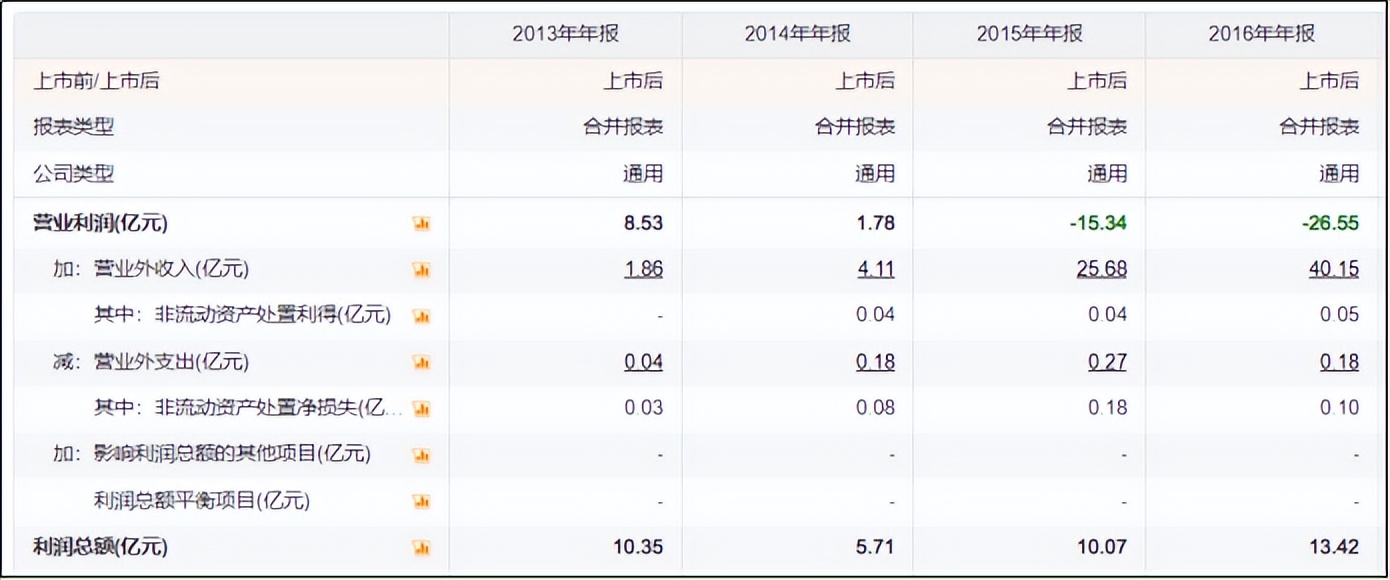The height and width of the screenshot is (580, 1390).
Task: Select the 2015年年报 column header
Action: [1030, 34]
